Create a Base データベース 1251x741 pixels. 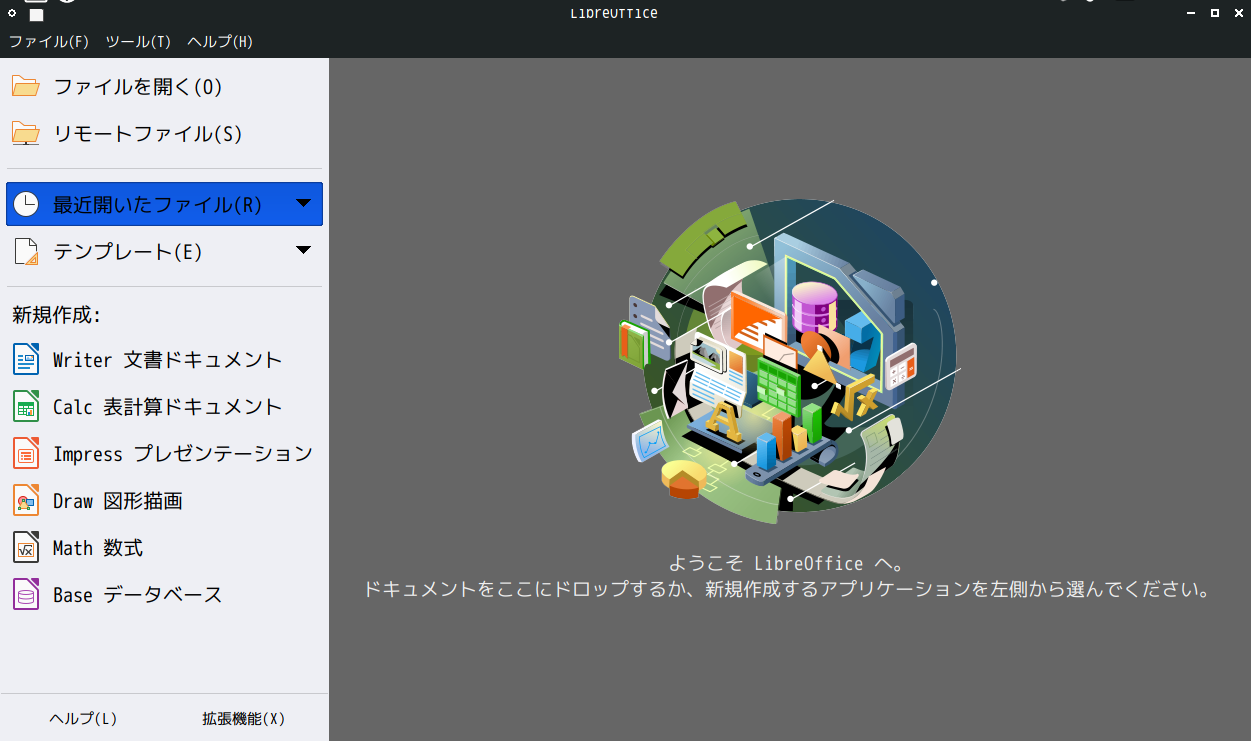pos(164,594)
